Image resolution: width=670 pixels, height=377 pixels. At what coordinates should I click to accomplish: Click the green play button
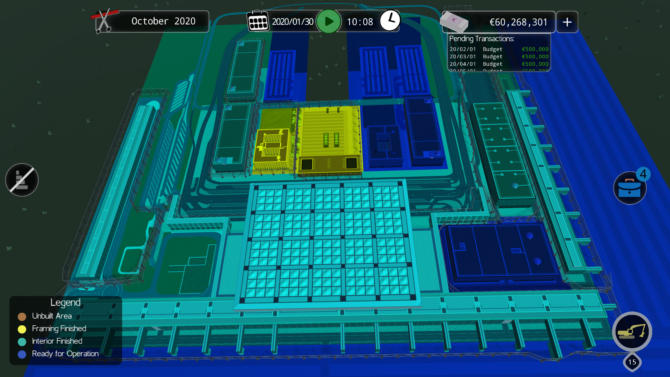pos(328,21)
